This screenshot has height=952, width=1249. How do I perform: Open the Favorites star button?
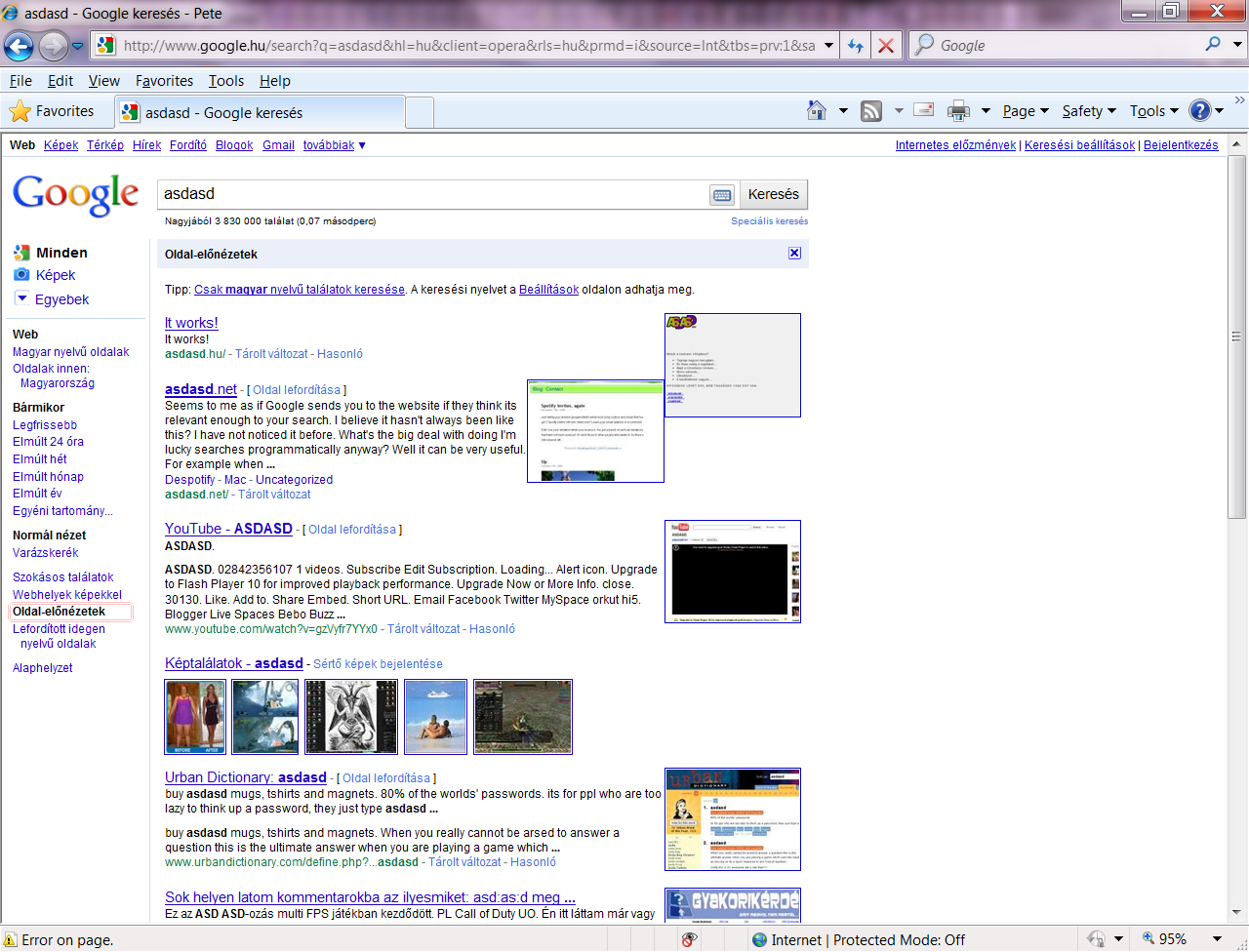52,111
